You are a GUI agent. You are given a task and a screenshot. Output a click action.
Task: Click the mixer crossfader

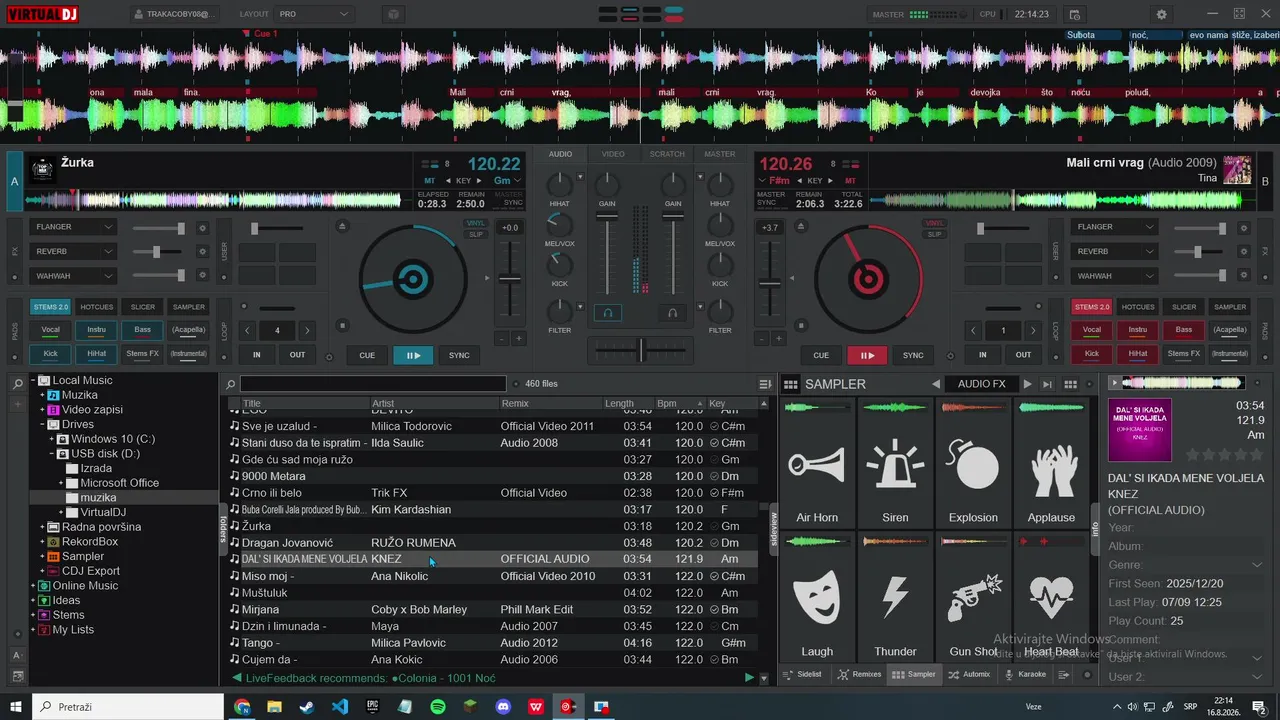pyautogui.click(x=640, y=349)
